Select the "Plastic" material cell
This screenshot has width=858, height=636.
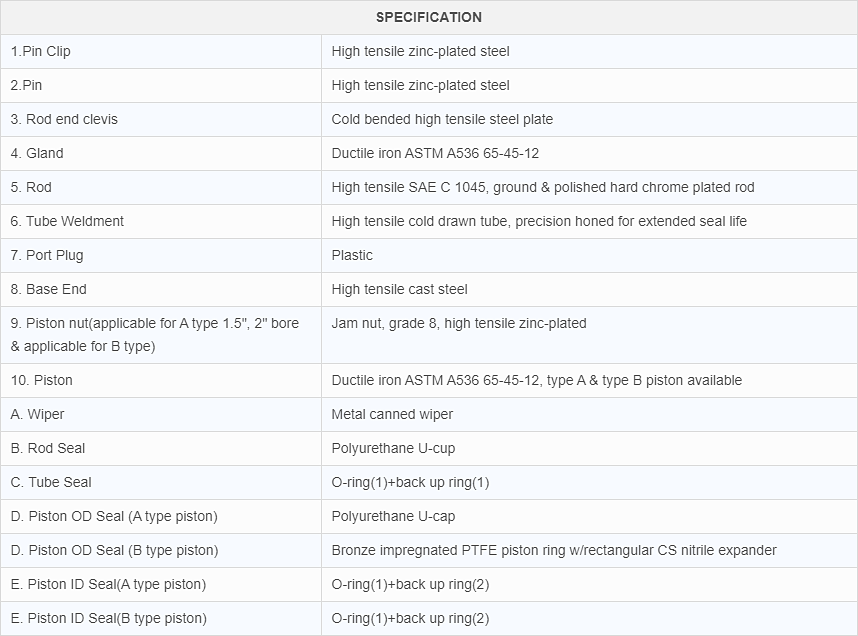352,255
